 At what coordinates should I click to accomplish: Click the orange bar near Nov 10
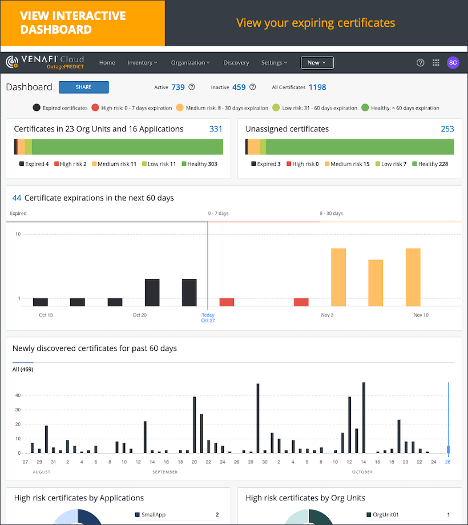click(x=413, y=277)
